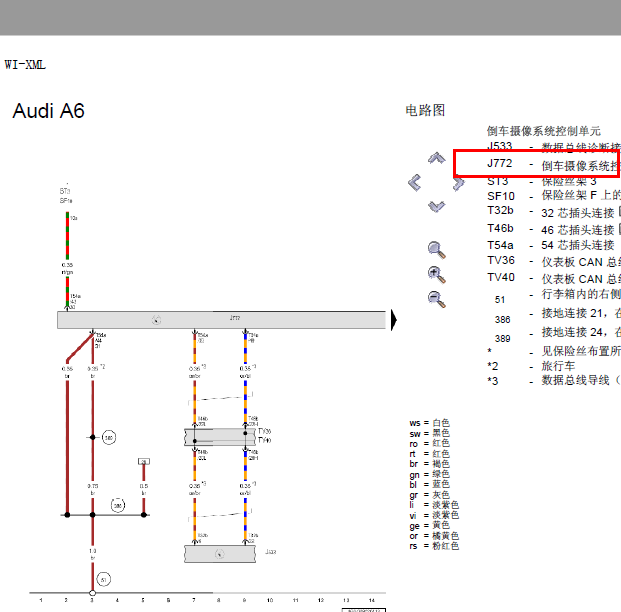Click the 电路图 heading
This screenshot has width=621, height=612.
click(x=425, y=110)
